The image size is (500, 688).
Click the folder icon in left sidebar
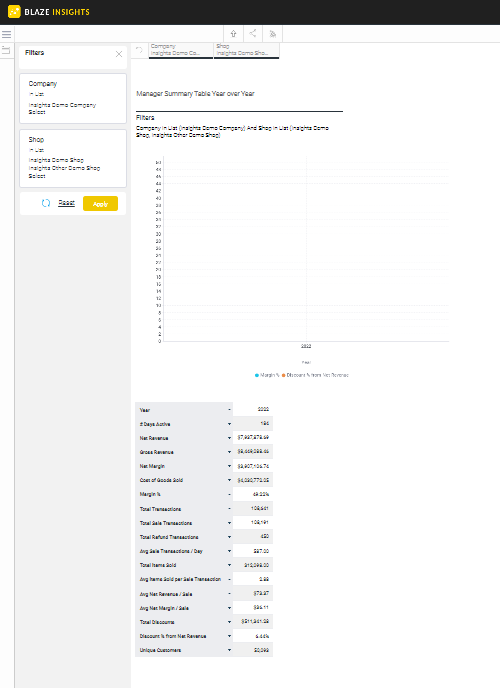click(6, 50)
